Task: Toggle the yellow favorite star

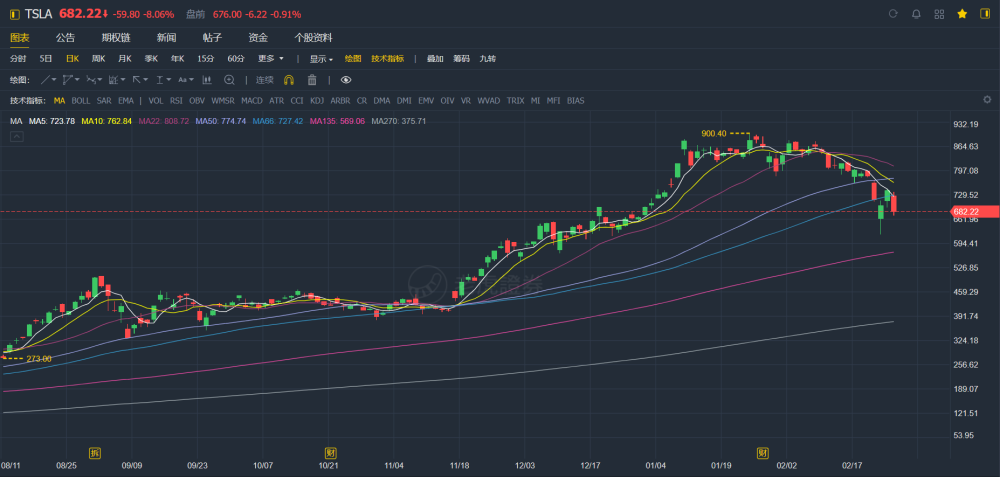Action: [962, 14]
